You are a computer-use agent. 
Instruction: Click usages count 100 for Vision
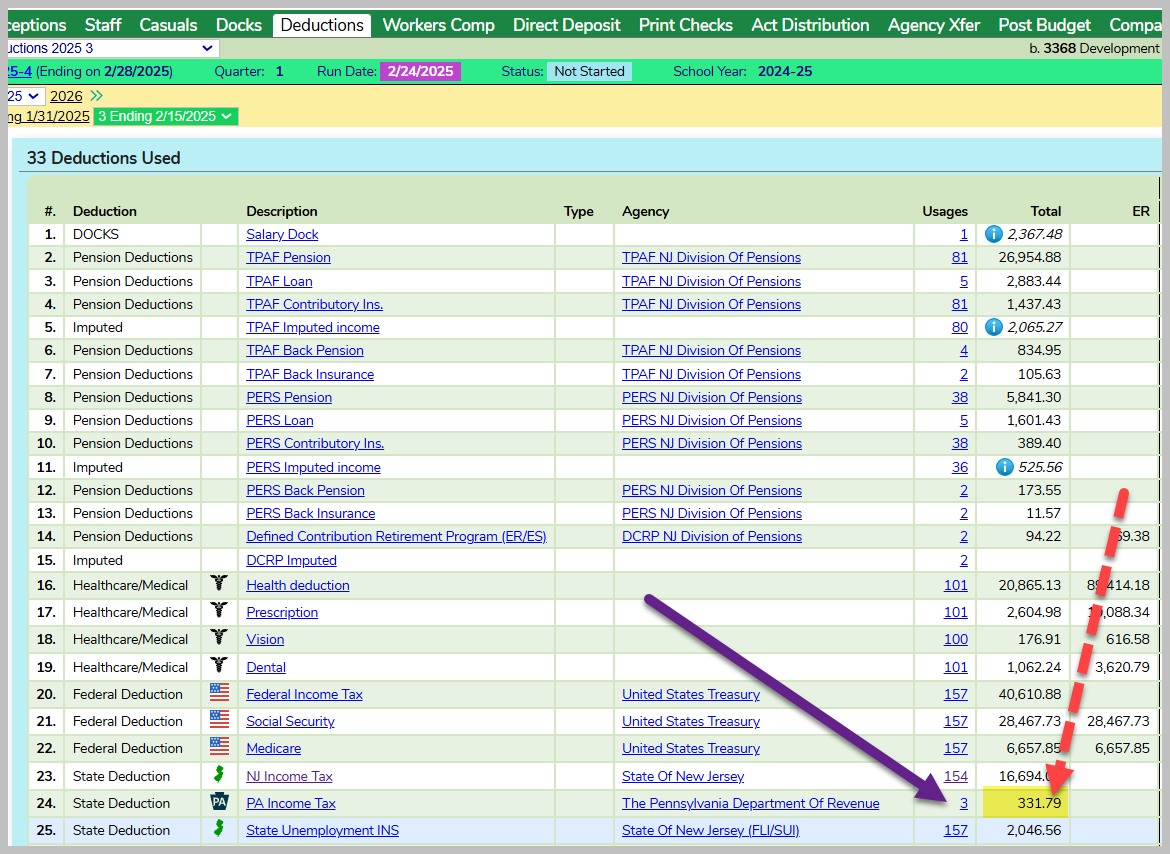(x=956, y=639)
